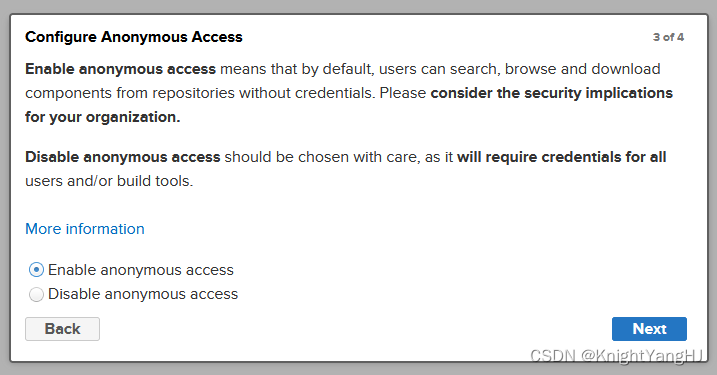Open the More information link
The width and height of the screenshot is (717, 375).
click(85, 229)
